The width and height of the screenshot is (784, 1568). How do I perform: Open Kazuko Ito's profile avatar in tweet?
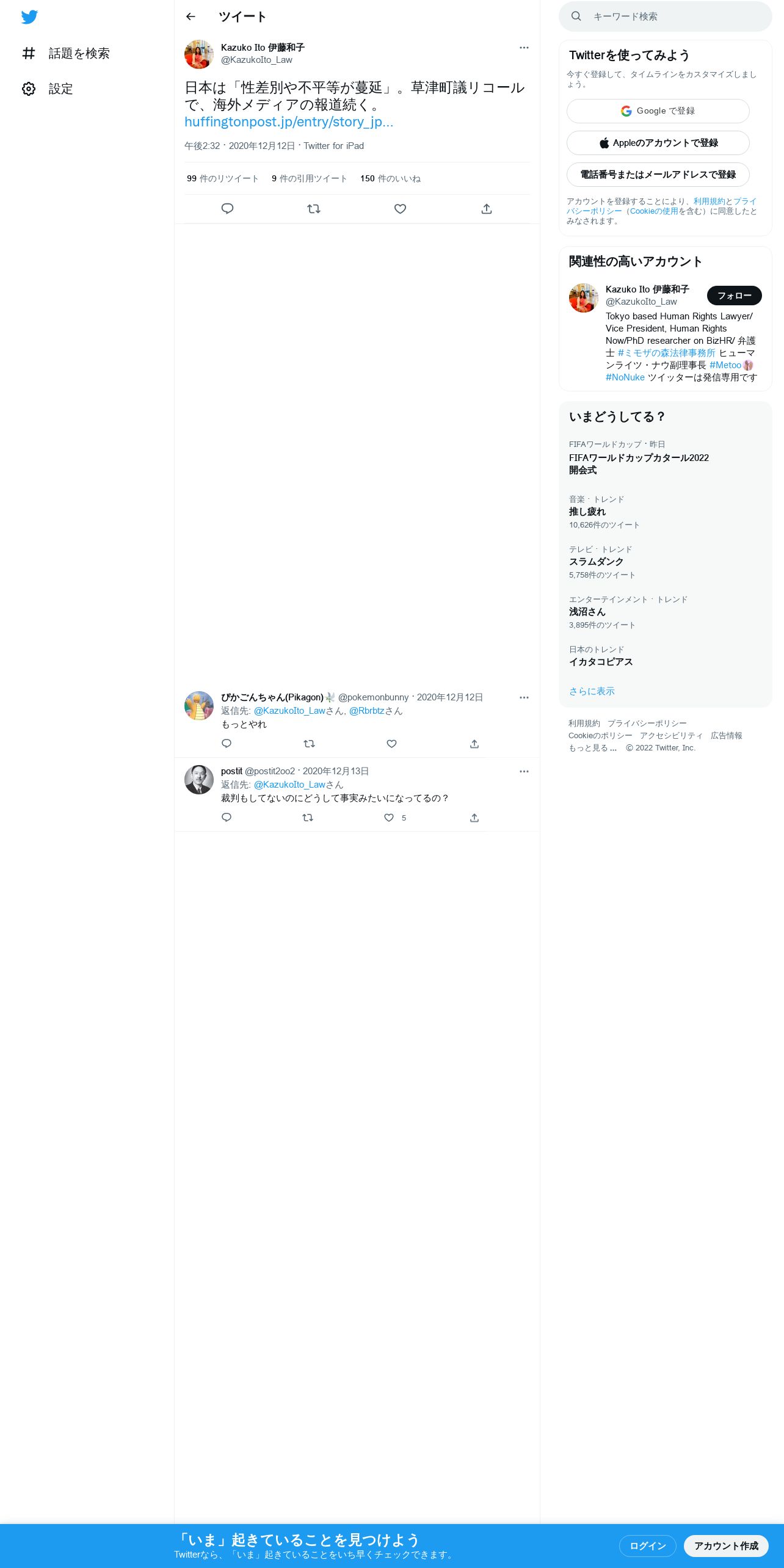tap(199, 54)
